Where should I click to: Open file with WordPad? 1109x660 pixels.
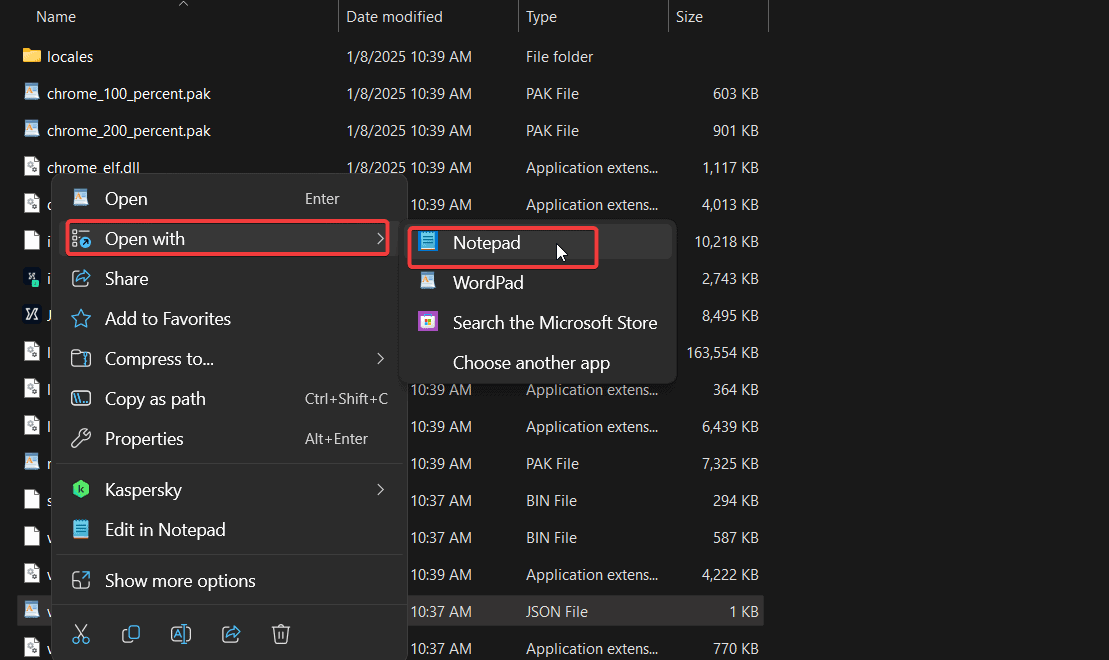(x=539, y=282)
